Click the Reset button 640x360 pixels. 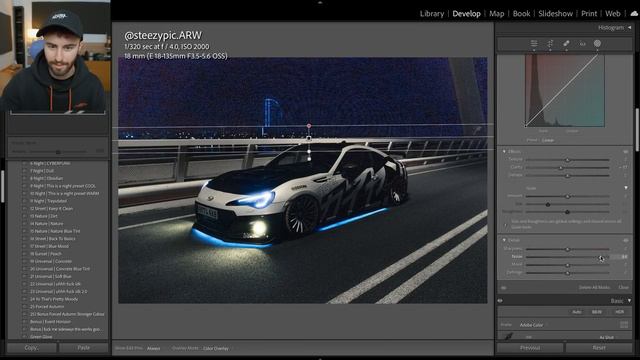tap(599, 348)
